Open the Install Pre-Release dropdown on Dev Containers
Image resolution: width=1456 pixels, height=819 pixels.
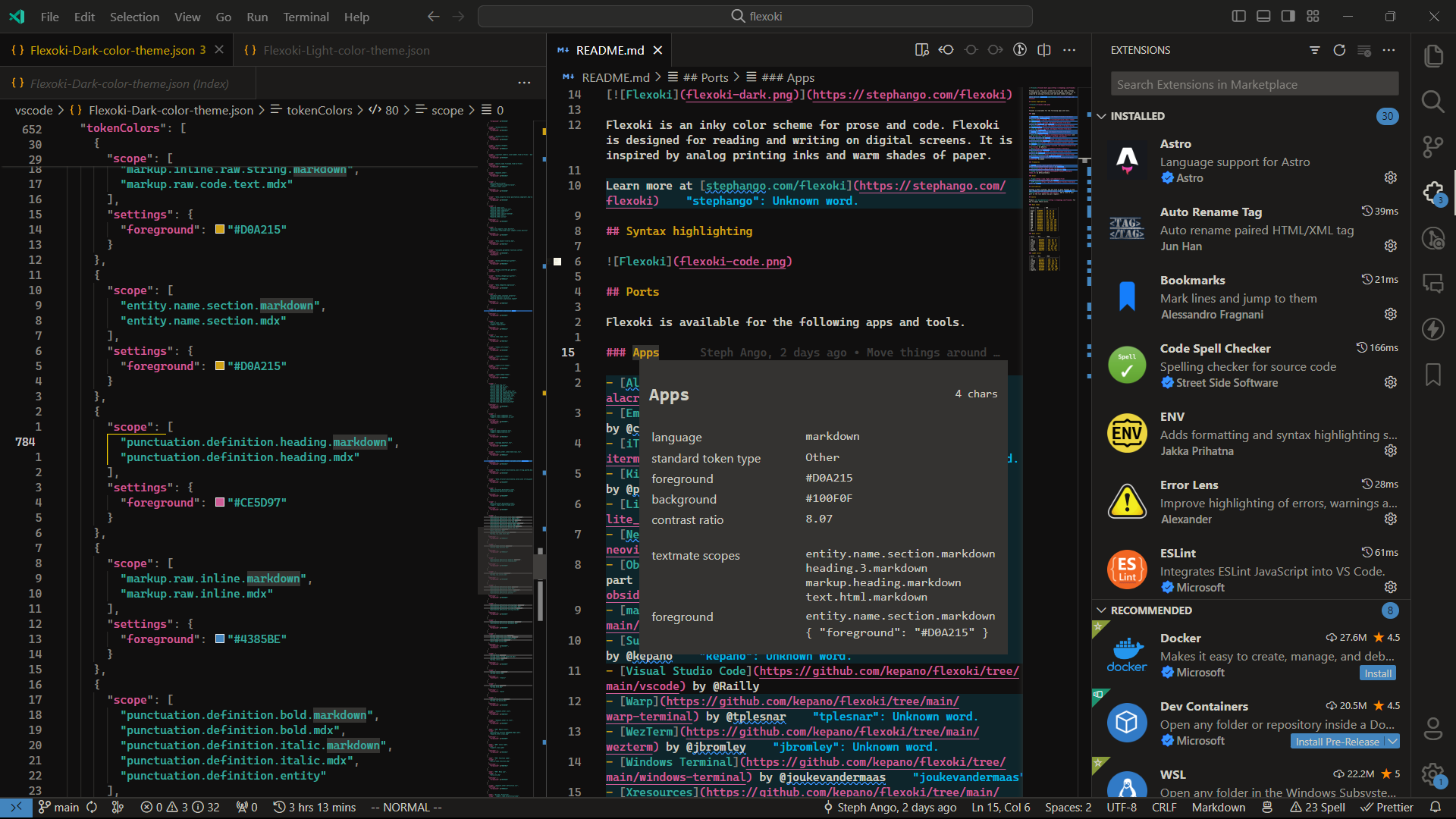(x=1394, y=741)
